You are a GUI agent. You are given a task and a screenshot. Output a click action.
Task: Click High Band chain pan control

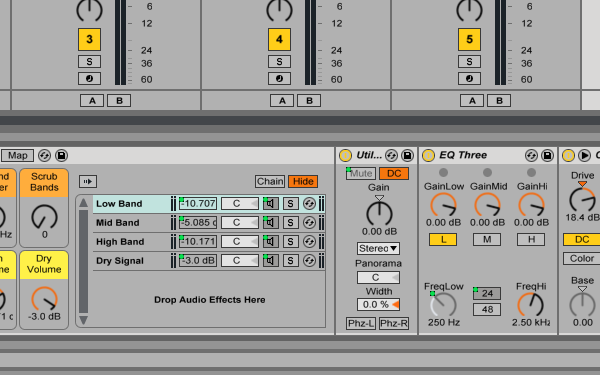pyautogui.click(x=240, y=242)
